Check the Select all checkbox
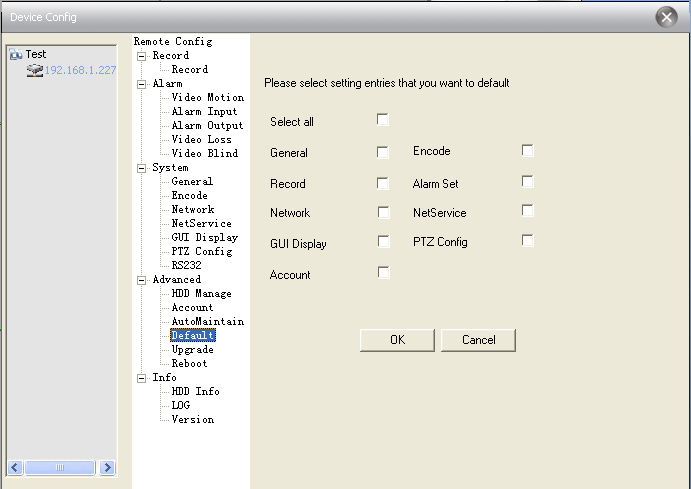Screen dimensions: 691x489 pos(383,119)
